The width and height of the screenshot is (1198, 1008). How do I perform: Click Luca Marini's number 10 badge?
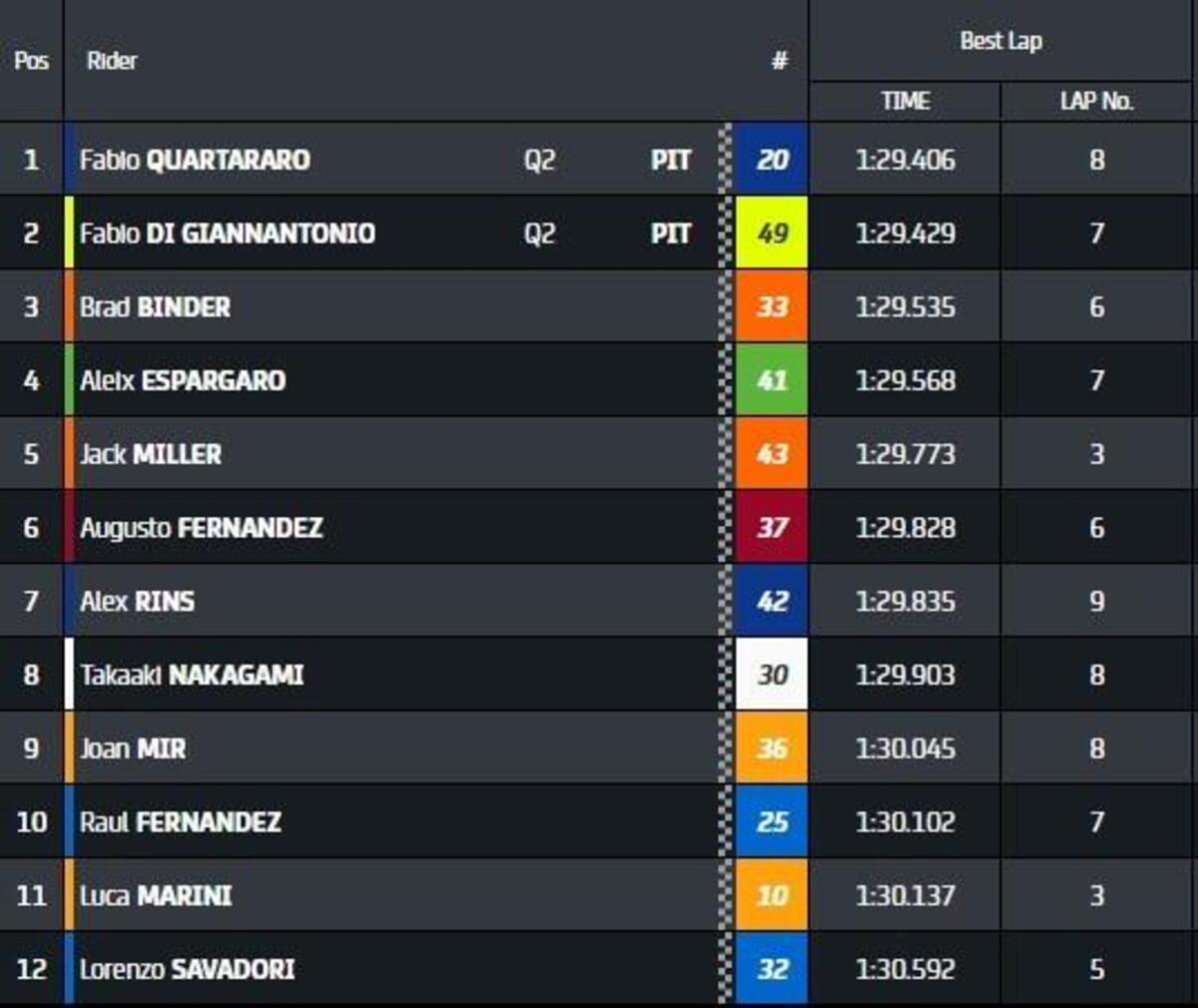[x=772, y=895]
